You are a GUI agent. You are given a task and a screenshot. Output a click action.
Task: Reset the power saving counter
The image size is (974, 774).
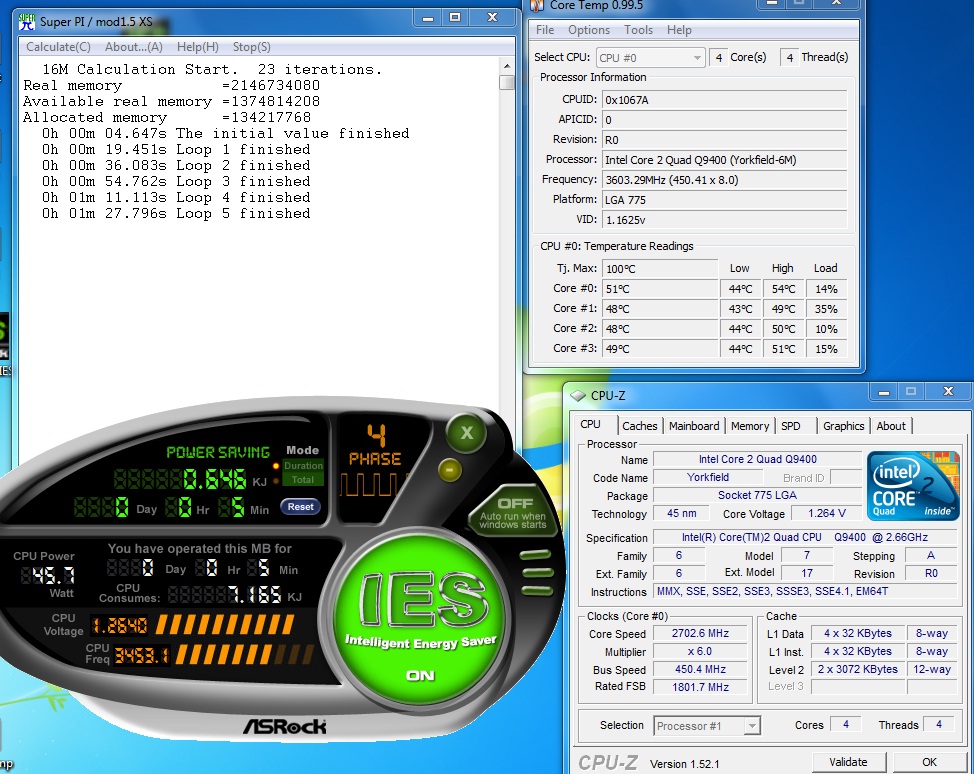(x=301, y=507)
